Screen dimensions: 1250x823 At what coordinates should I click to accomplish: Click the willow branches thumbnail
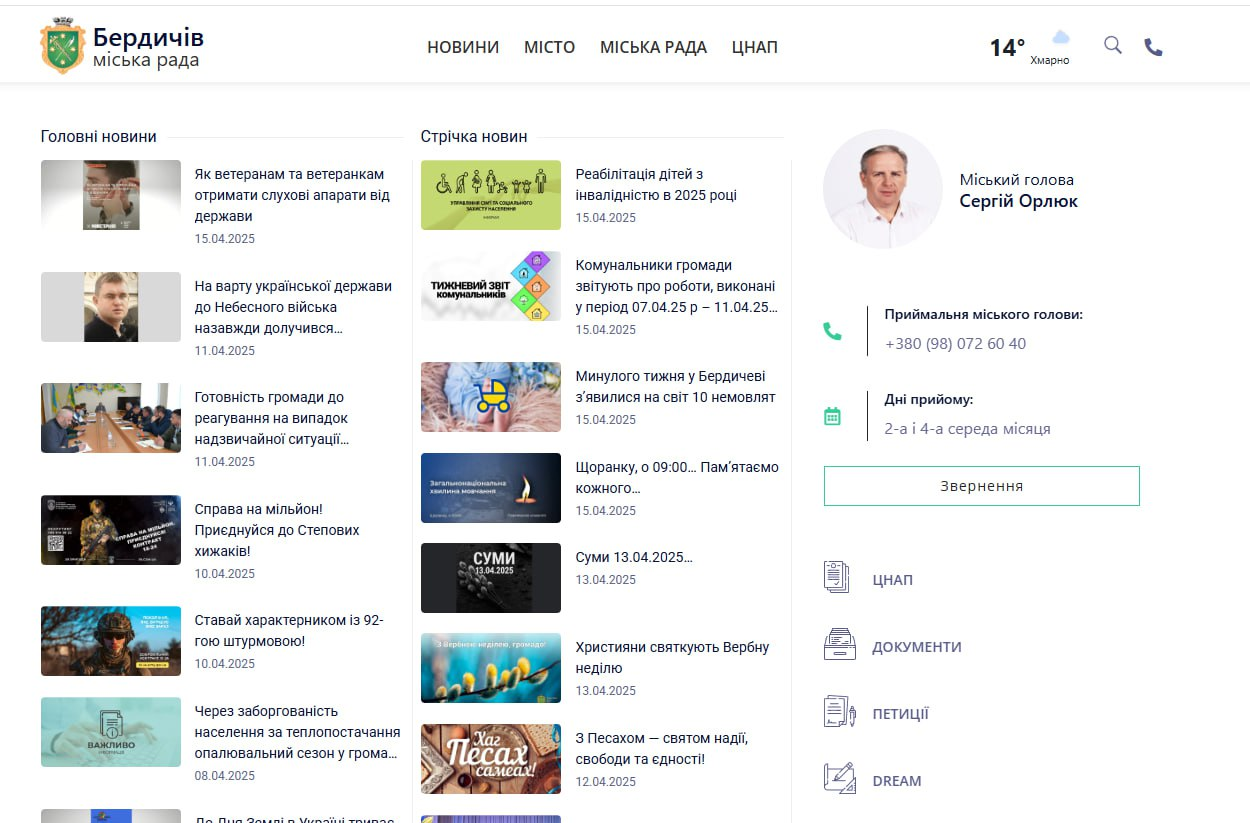pos(491,668)
